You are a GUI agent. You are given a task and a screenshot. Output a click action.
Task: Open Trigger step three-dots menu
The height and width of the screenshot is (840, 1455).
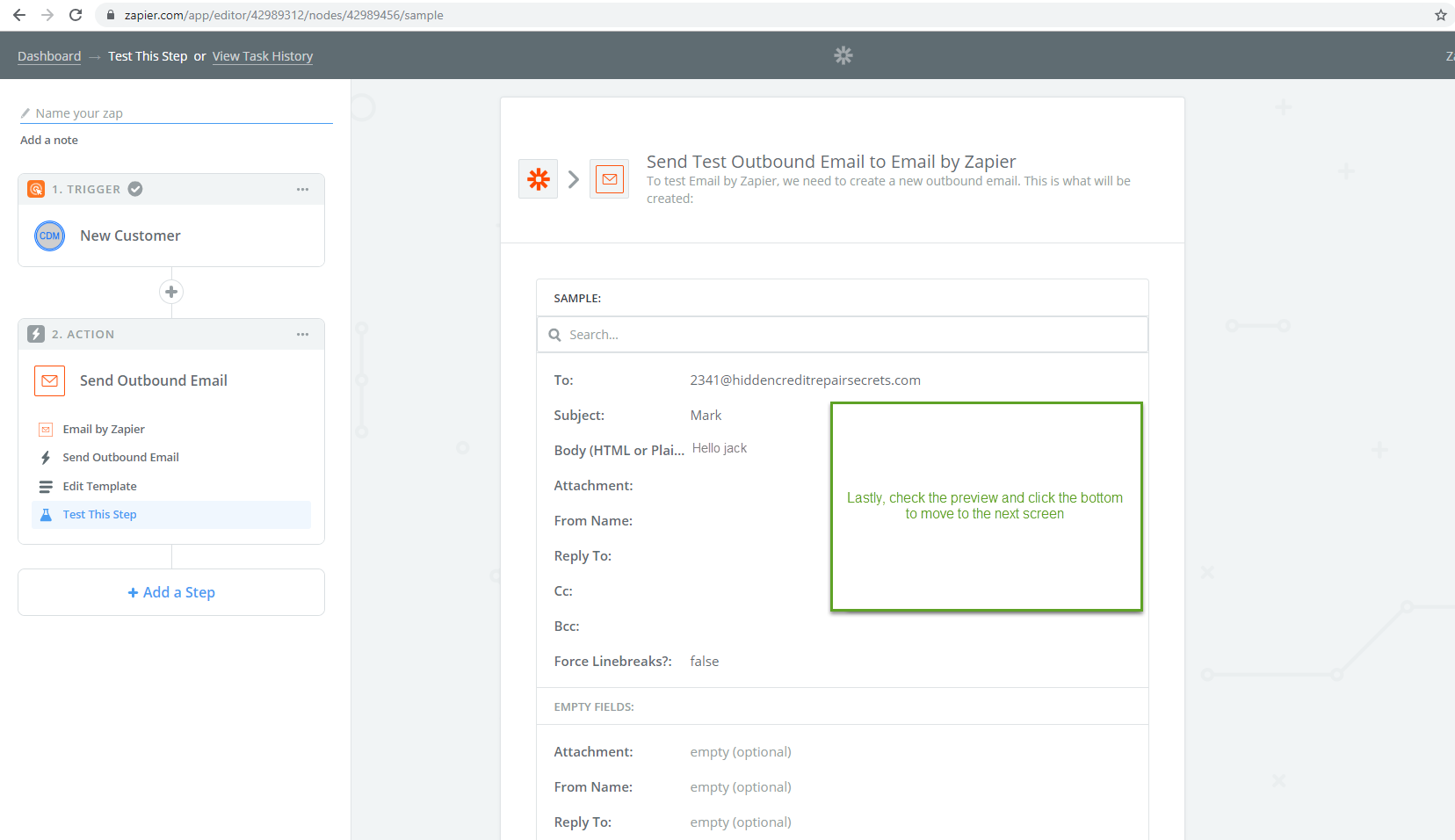pyautogui.click(x=302, y=189)
